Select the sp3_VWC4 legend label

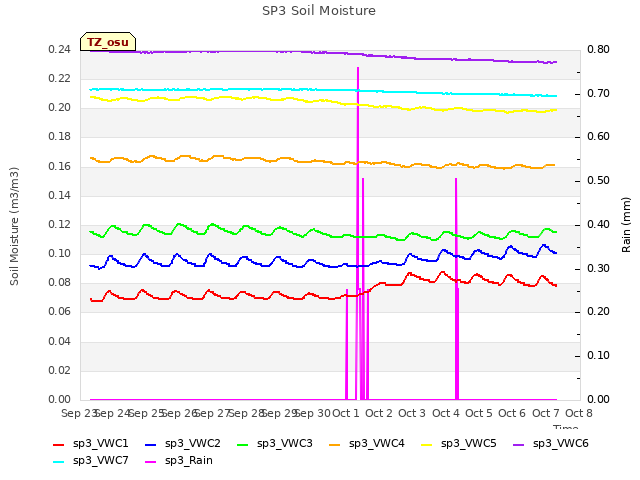click(x=376, y=444)
